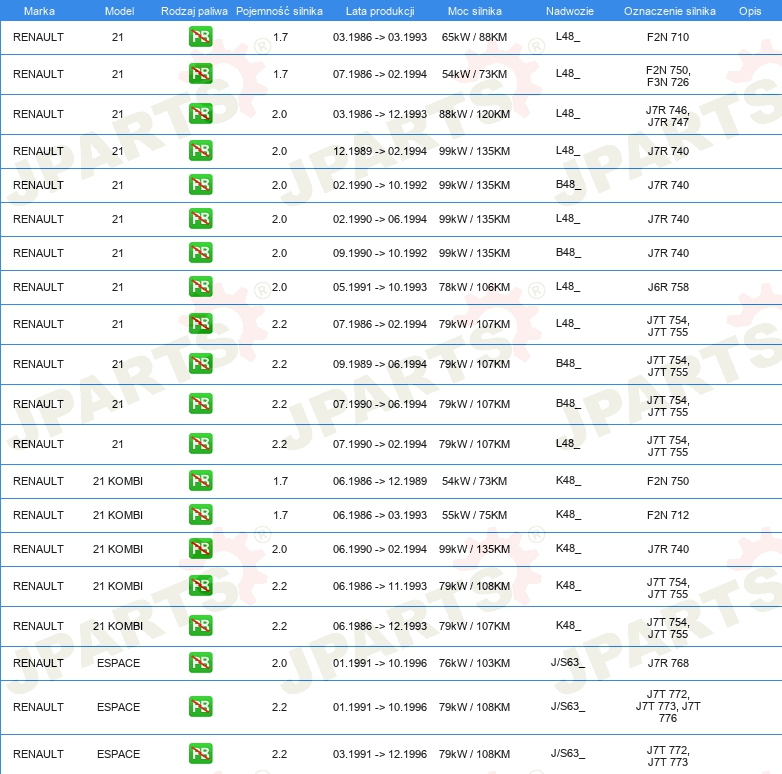Click the fuel icon in the ESPACE J7R 768 row
Screen dimensions: 782x774
(x=200, y=663)
